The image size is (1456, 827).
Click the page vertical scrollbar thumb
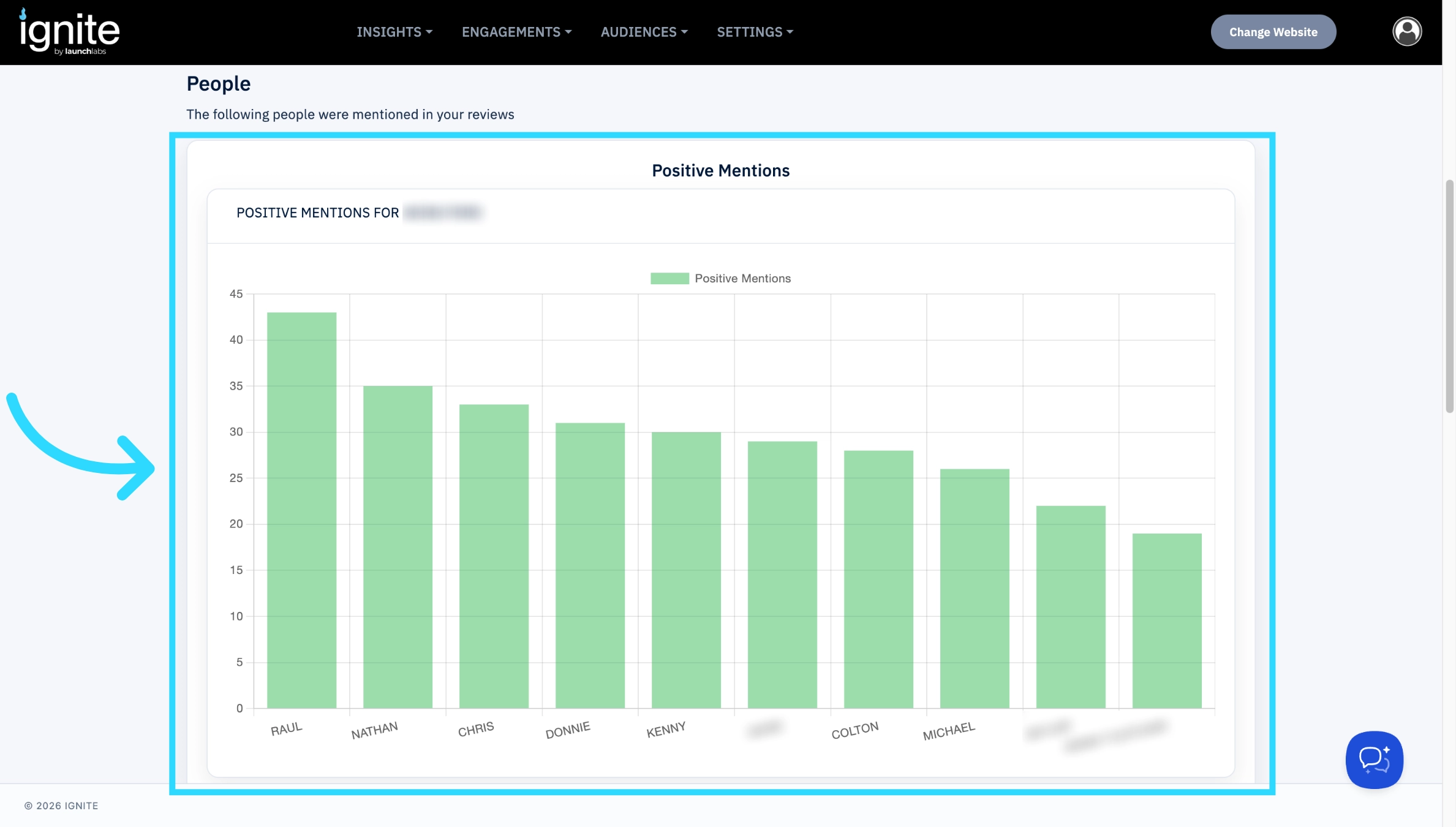tap(1449, 296)
